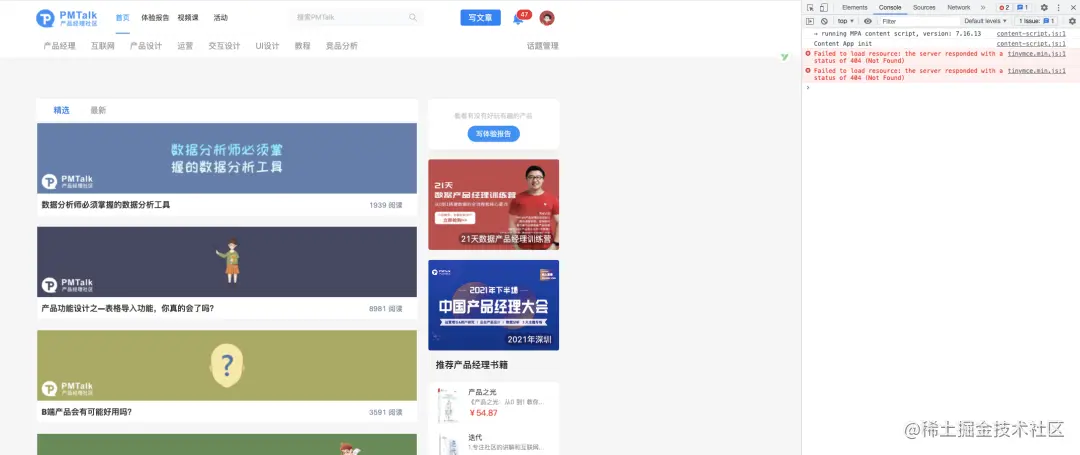Switch to the Elements tab
The width and height of the screenshot is (1080, 455).
point(854,8)
